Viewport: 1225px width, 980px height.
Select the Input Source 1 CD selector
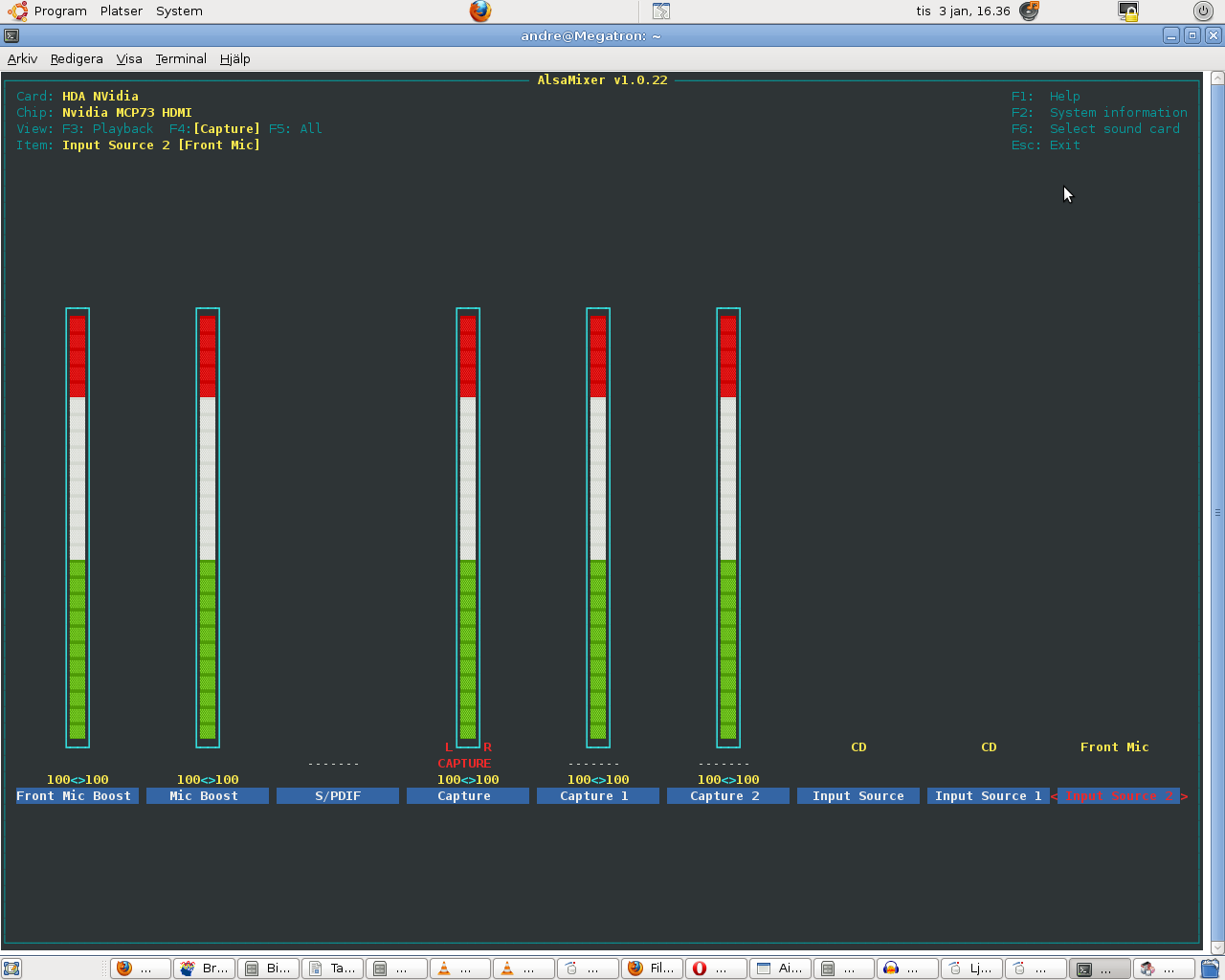(989, 795)
